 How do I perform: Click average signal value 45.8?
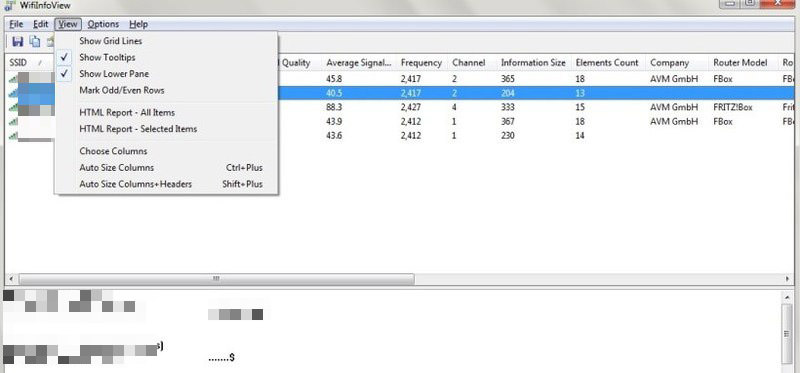pyautogui.click(x=334, y=79)
